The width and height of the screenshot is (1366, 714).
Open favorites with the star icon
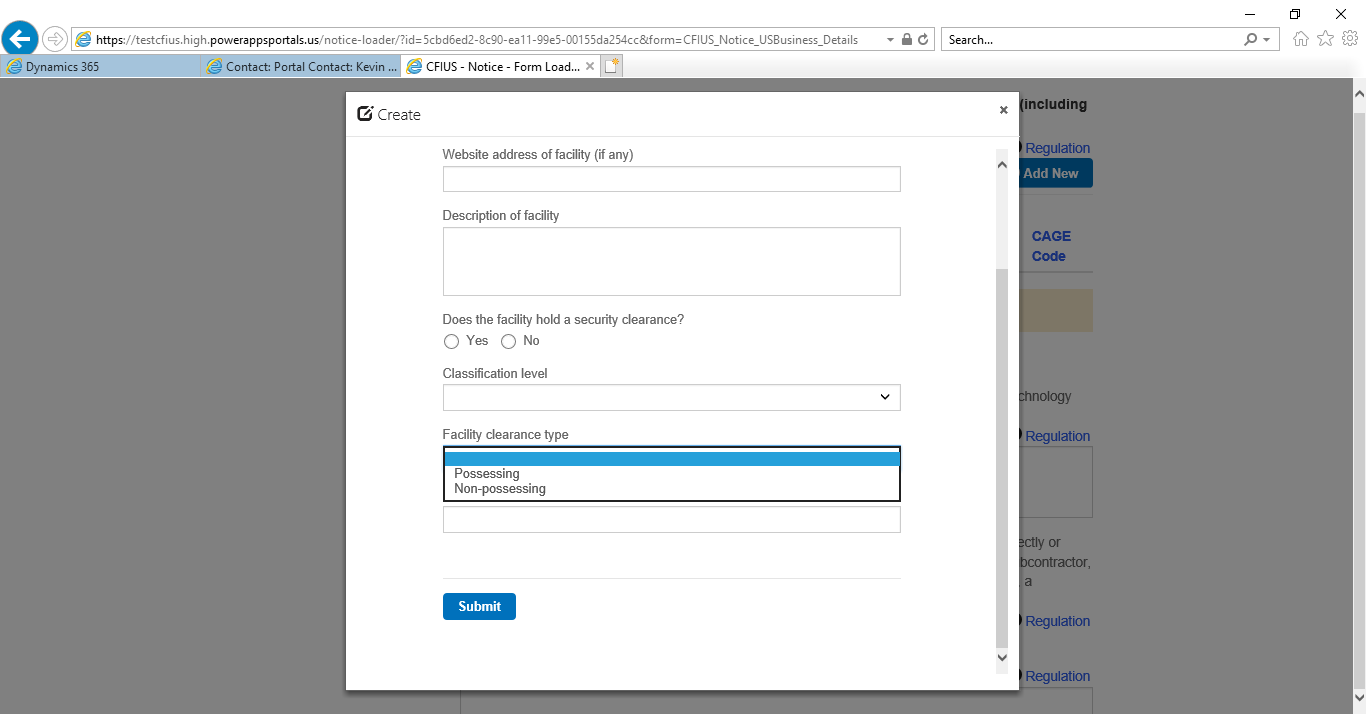1326,39
